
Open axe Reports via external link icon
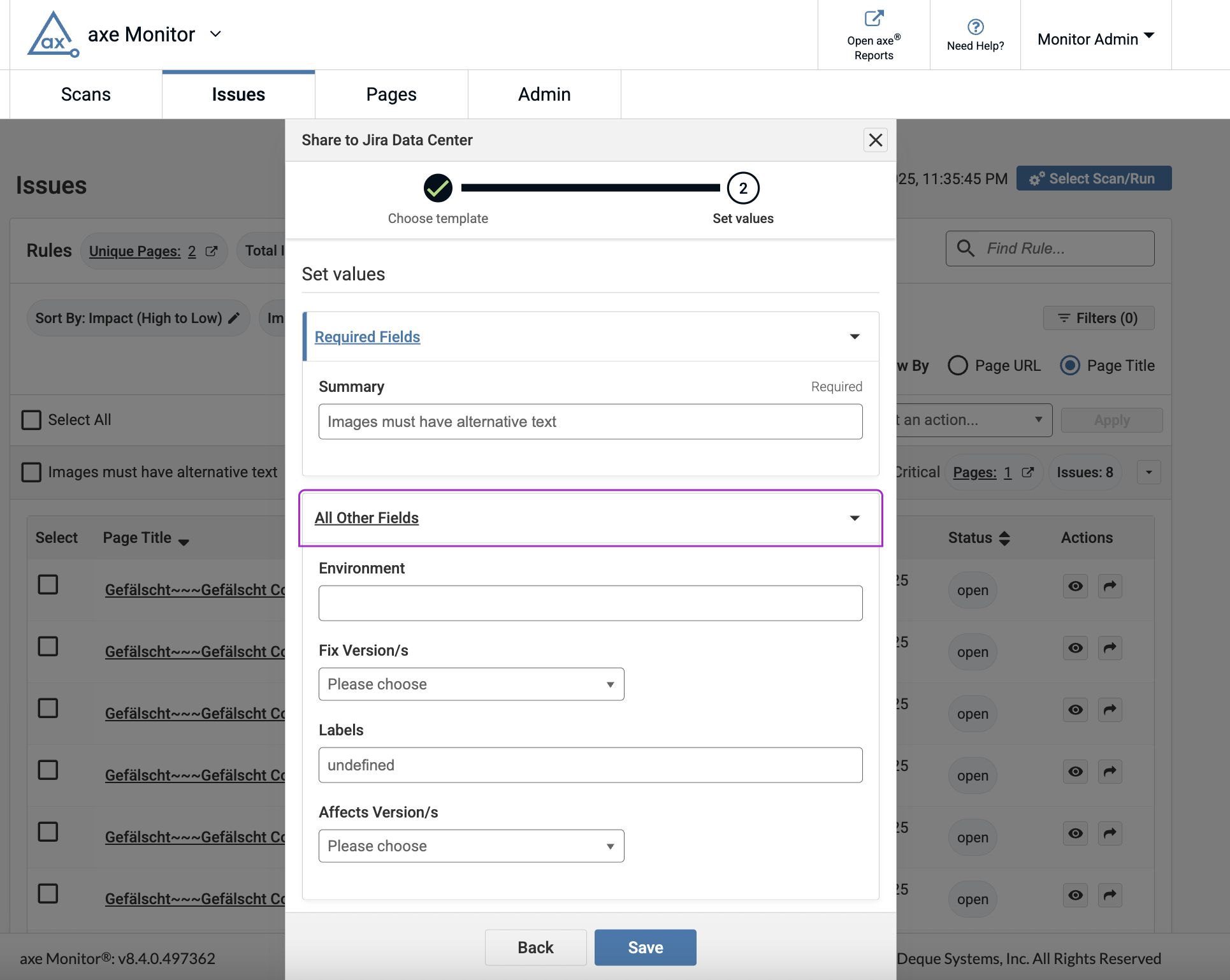pos(873,18)
